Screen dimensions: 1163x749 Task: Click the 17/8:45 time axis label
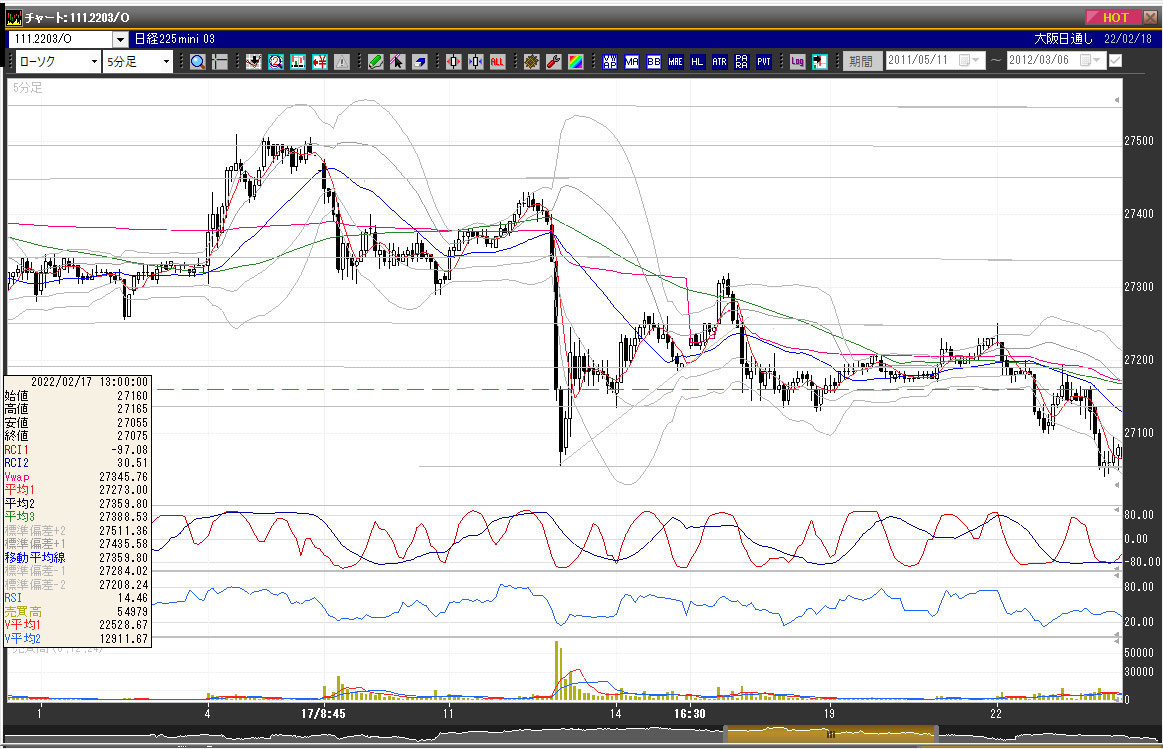(323, 713)
